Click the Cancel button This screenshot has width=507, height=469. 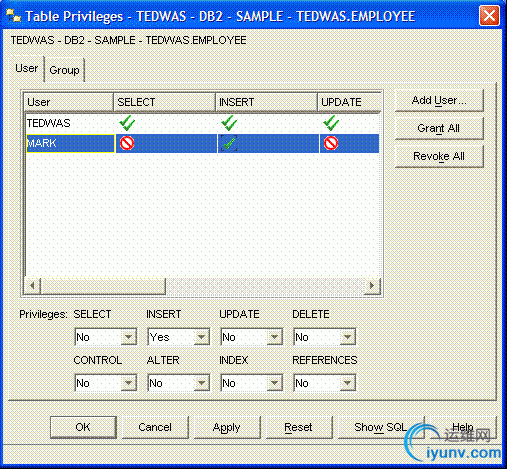click(x=155, y=427)
